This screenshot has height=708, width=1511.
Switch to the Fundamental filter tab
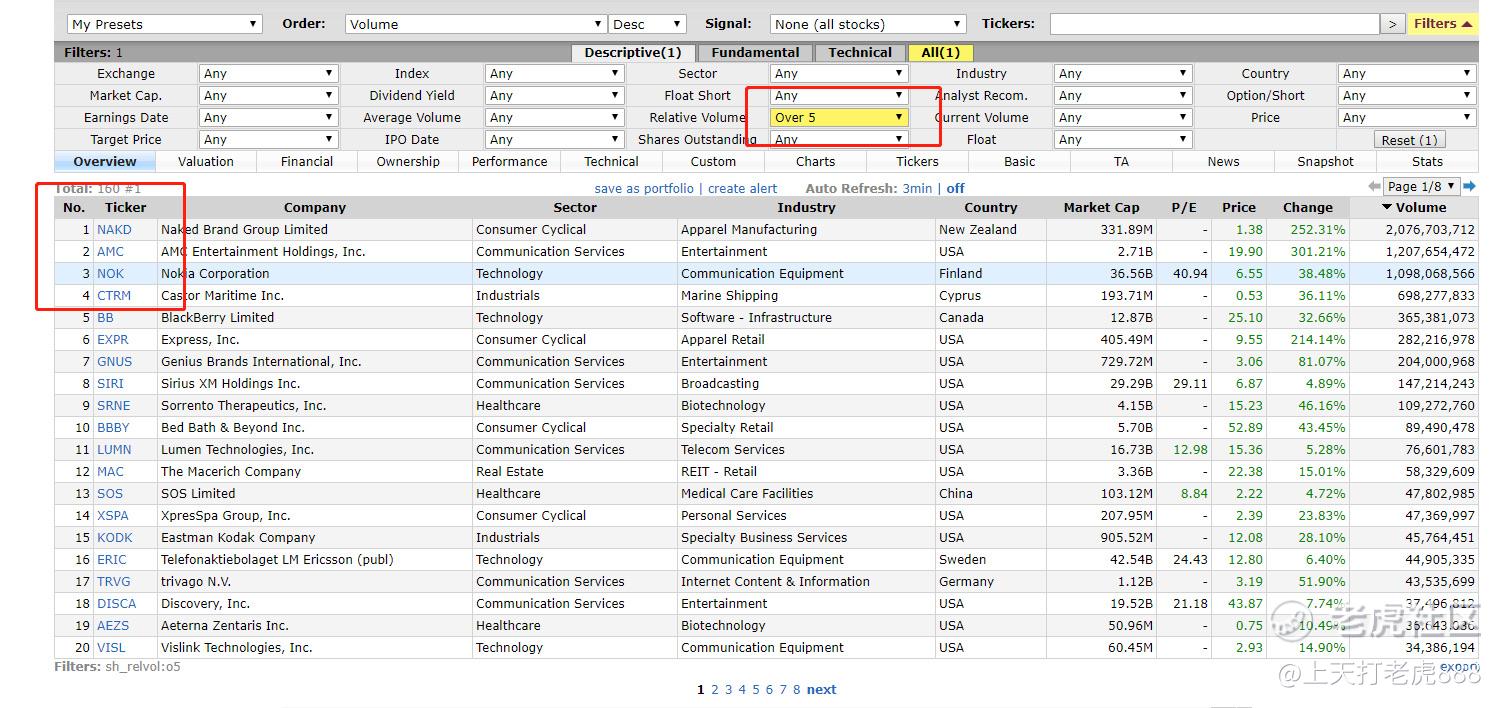755,53
